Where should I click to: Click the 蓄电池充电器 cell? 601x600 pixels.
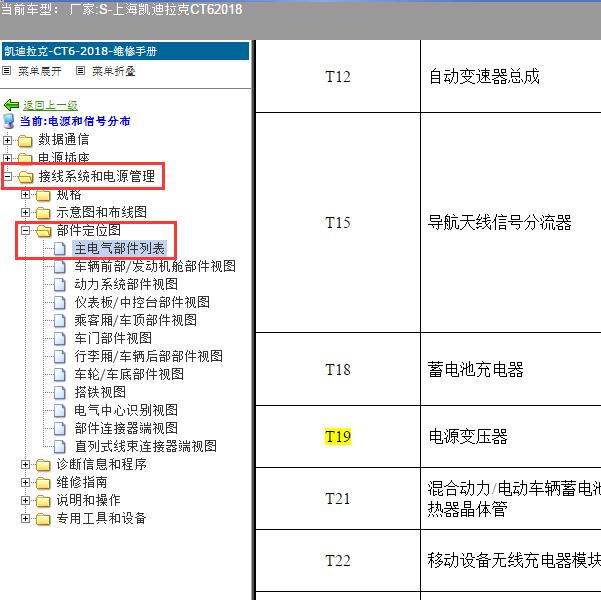(x=511, y=369)
